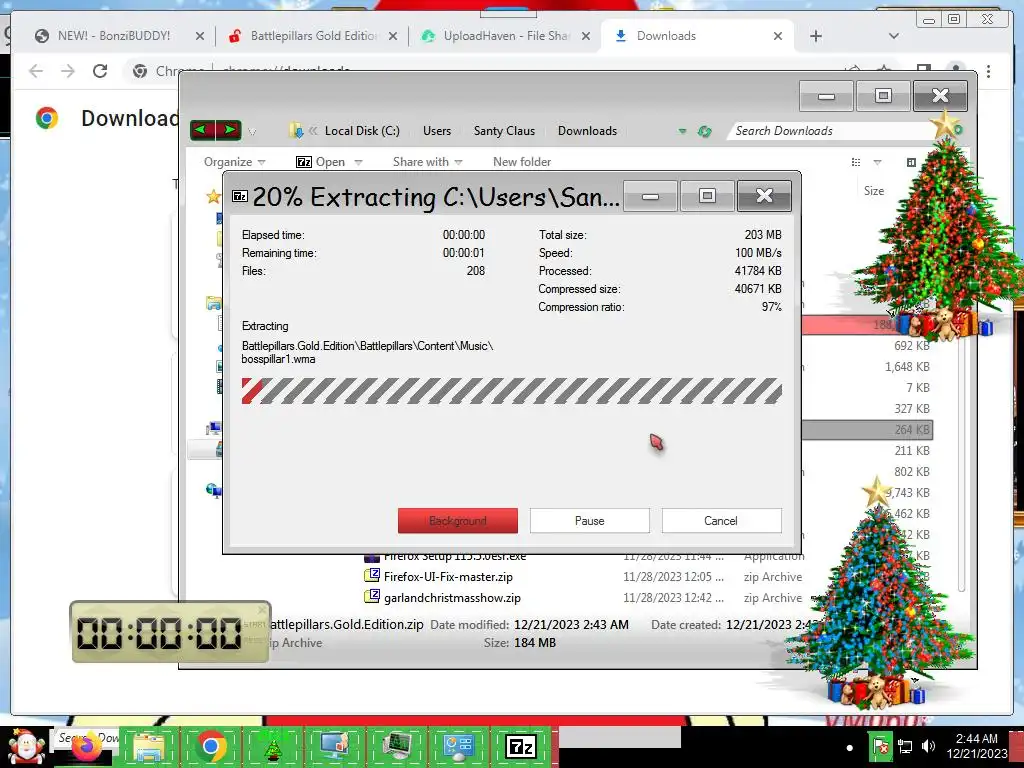Sort by the Size column header
The width and height of the screenshot is (1024, 768).
click(x=874, y=191)
